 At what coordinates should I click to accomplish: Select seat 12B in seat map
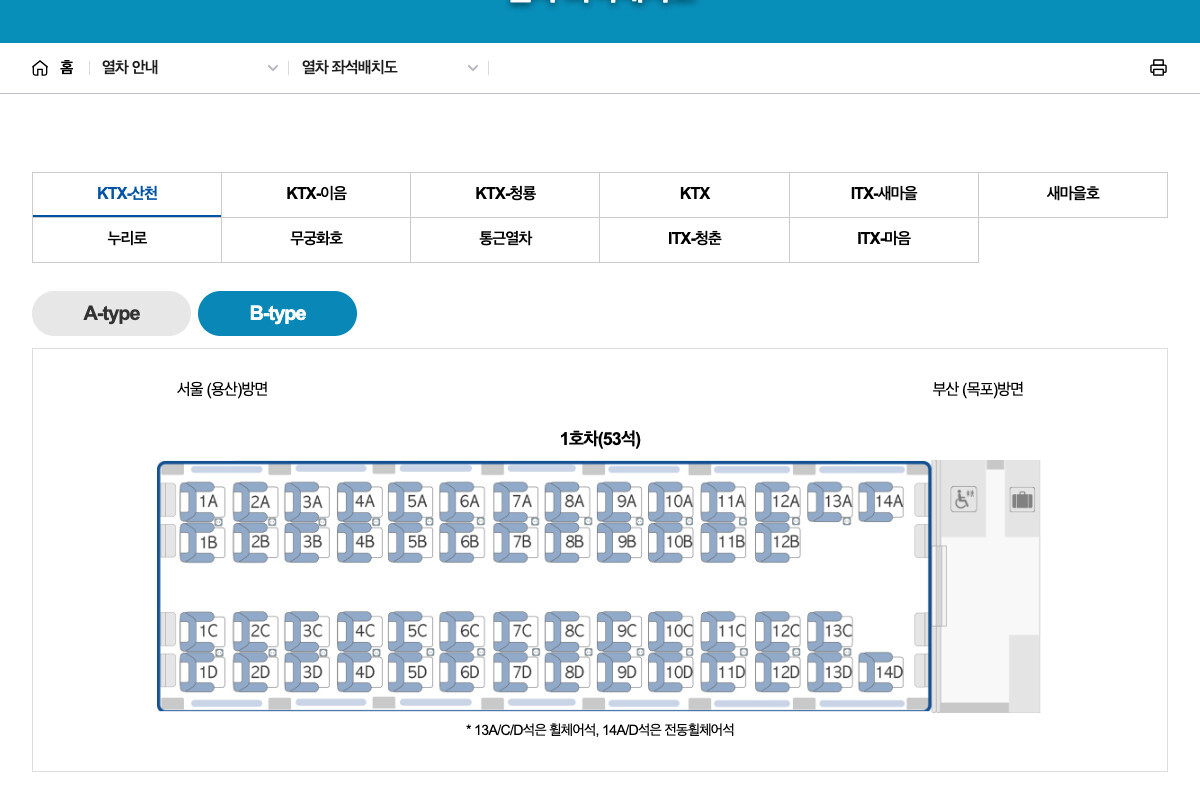click(778, 542)
